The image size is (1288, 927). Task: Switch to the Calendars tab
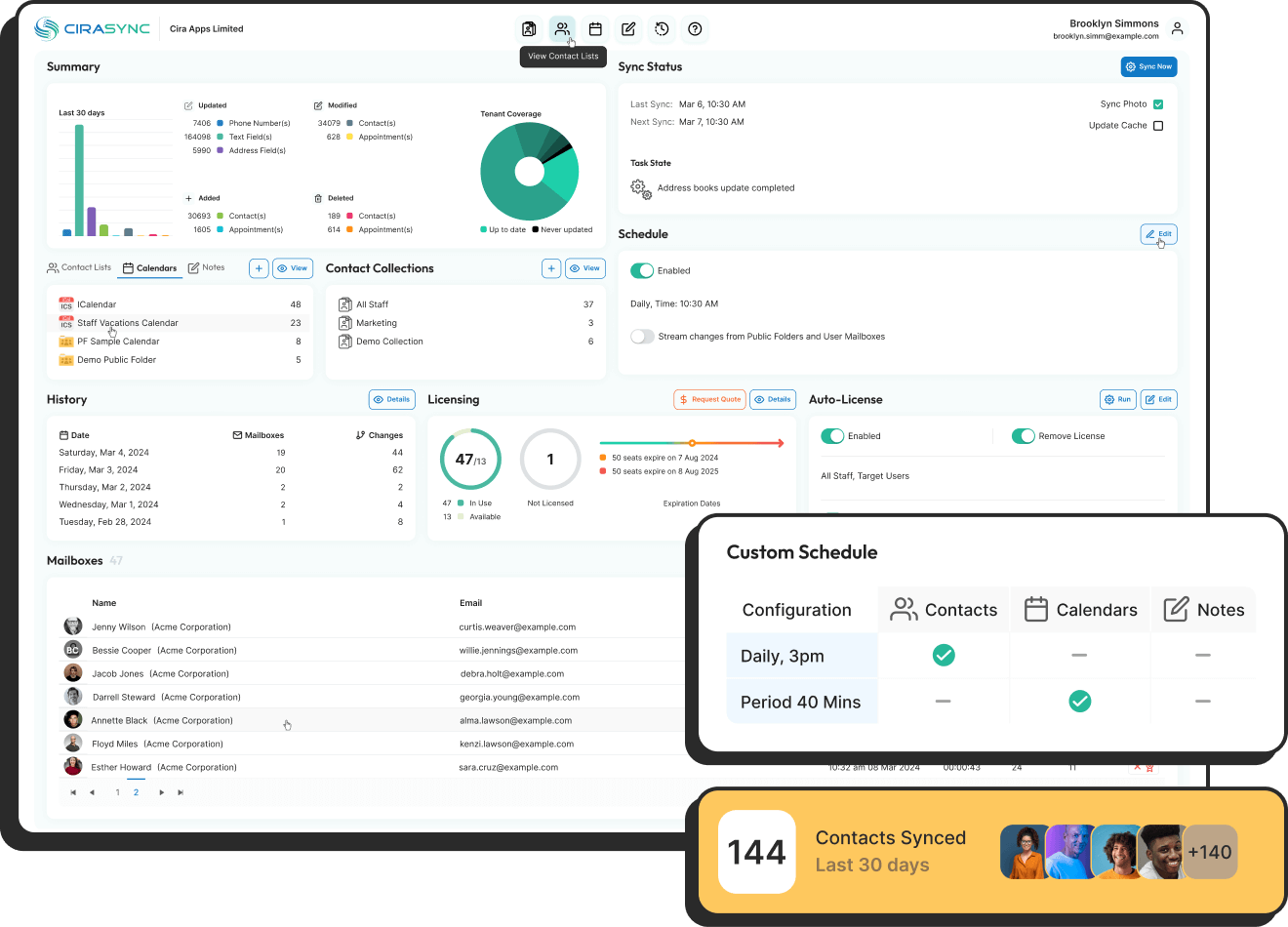[x=151, y=267]
